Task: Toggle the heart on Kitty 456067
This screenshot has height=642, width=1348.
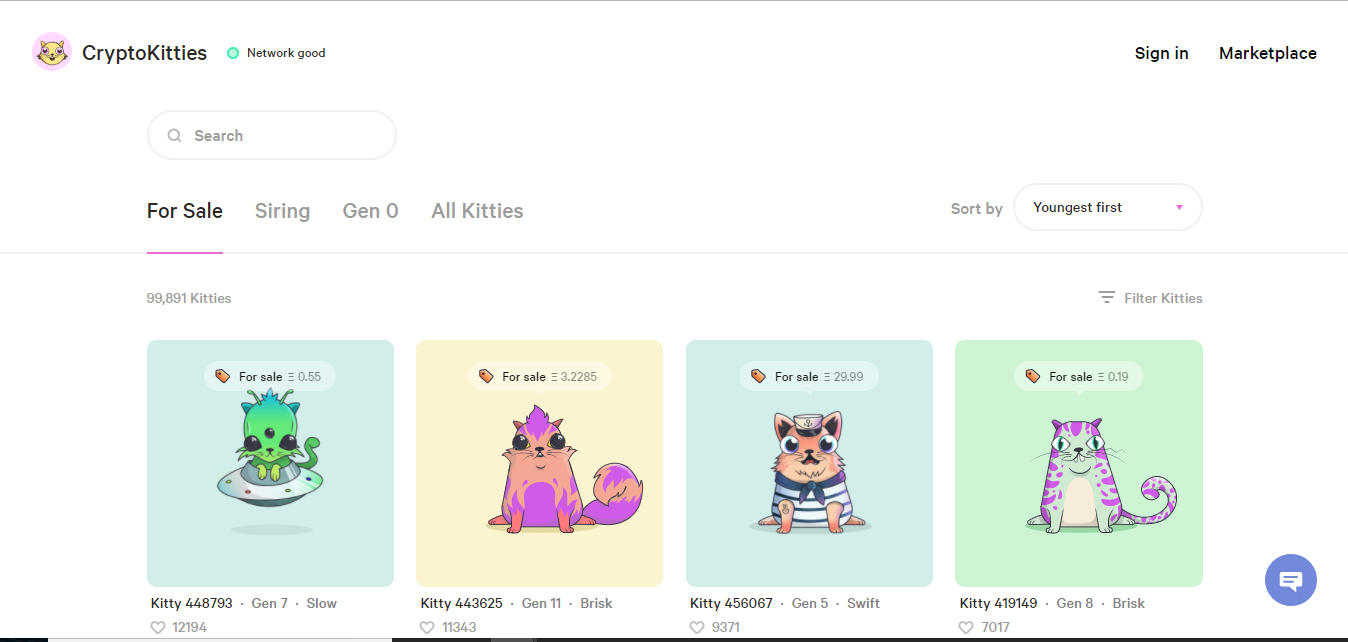Action: coord(697,627)
